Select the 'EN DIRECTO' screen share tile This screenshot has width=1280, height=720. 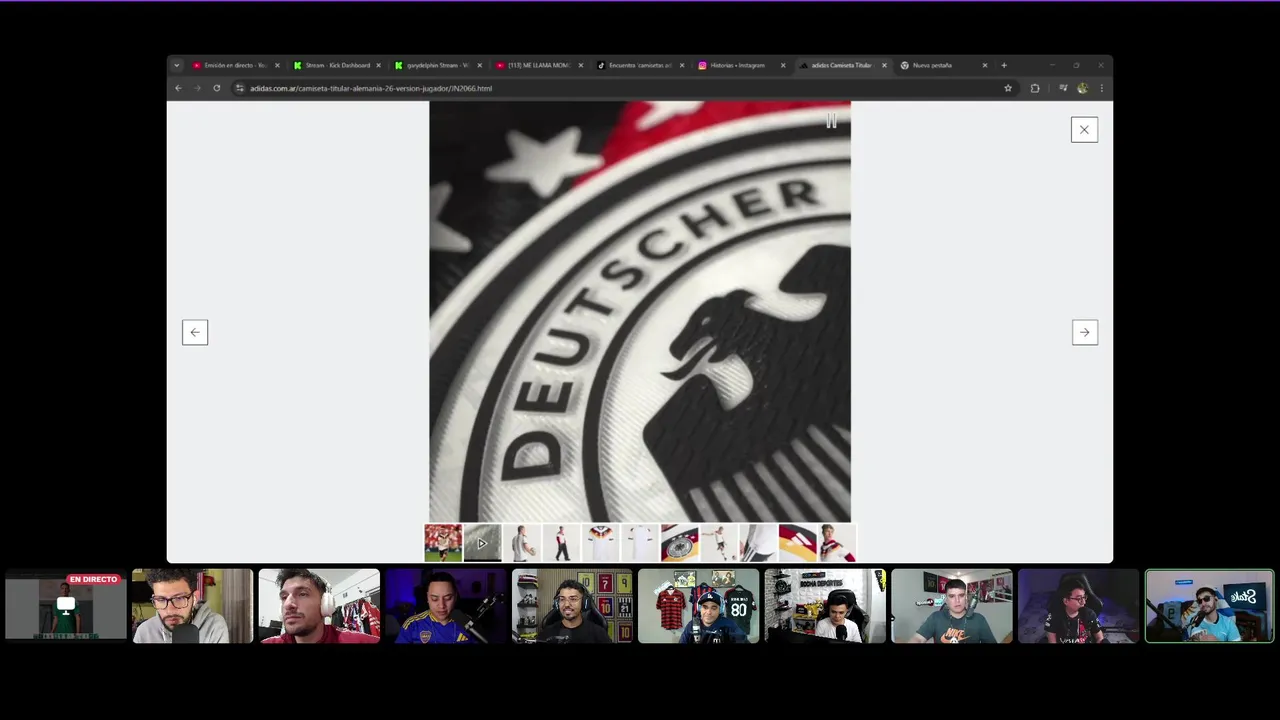tap(66, 606)
